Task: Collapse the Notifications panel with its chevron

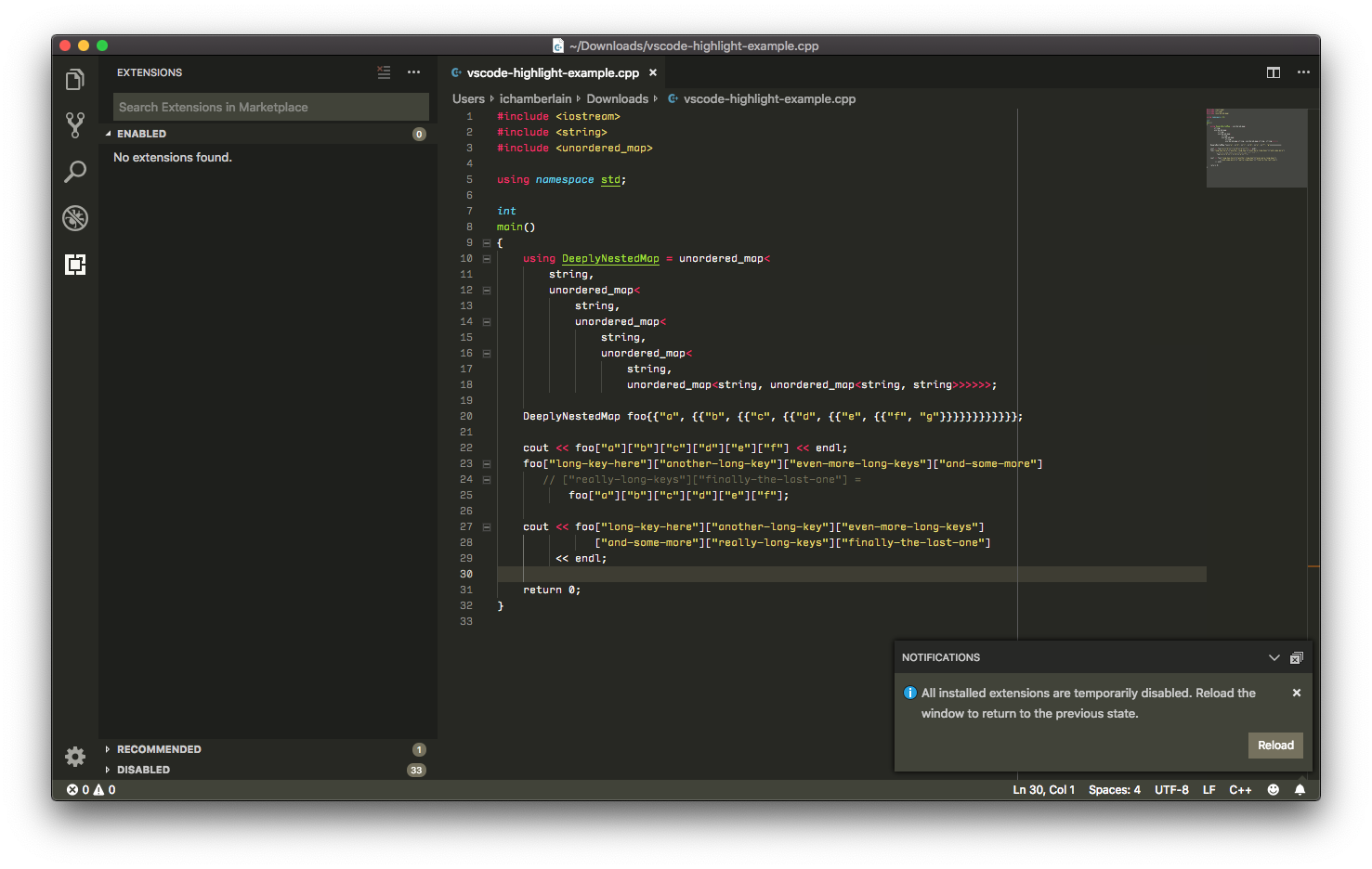Action: tap(1274, 657)
